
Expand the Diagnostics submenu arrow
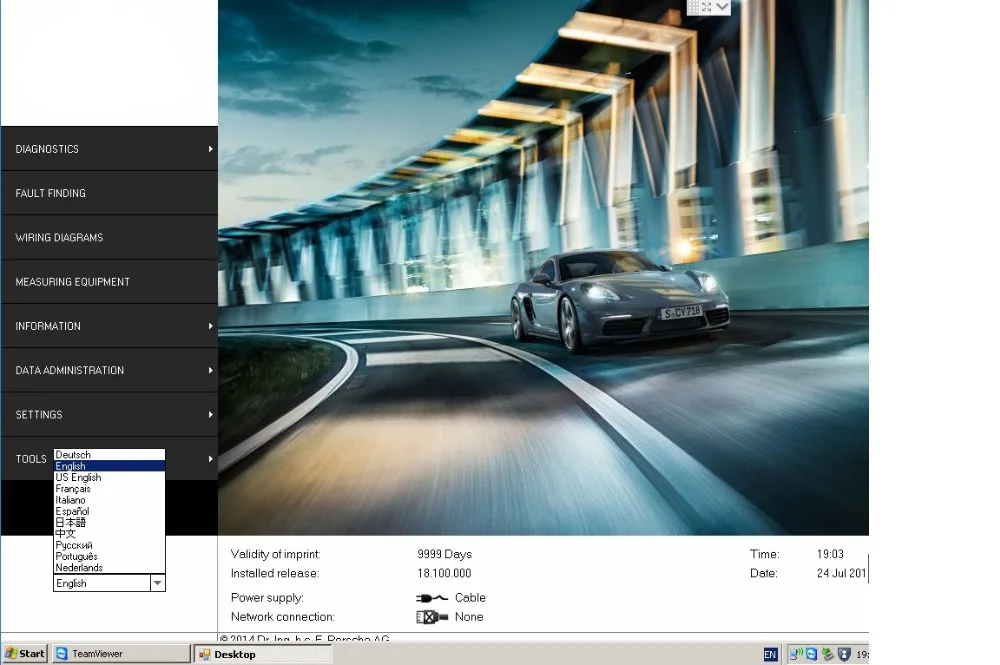point(211,149)
